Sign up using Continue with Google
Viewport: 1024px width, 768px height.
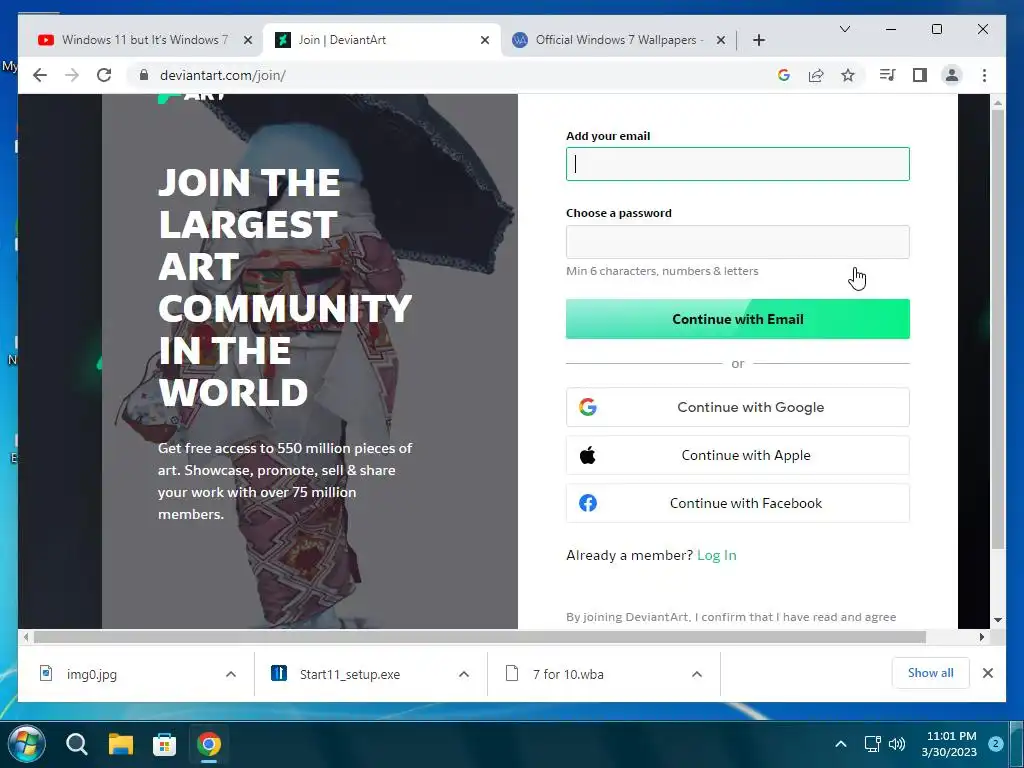(x=737, y=407)
